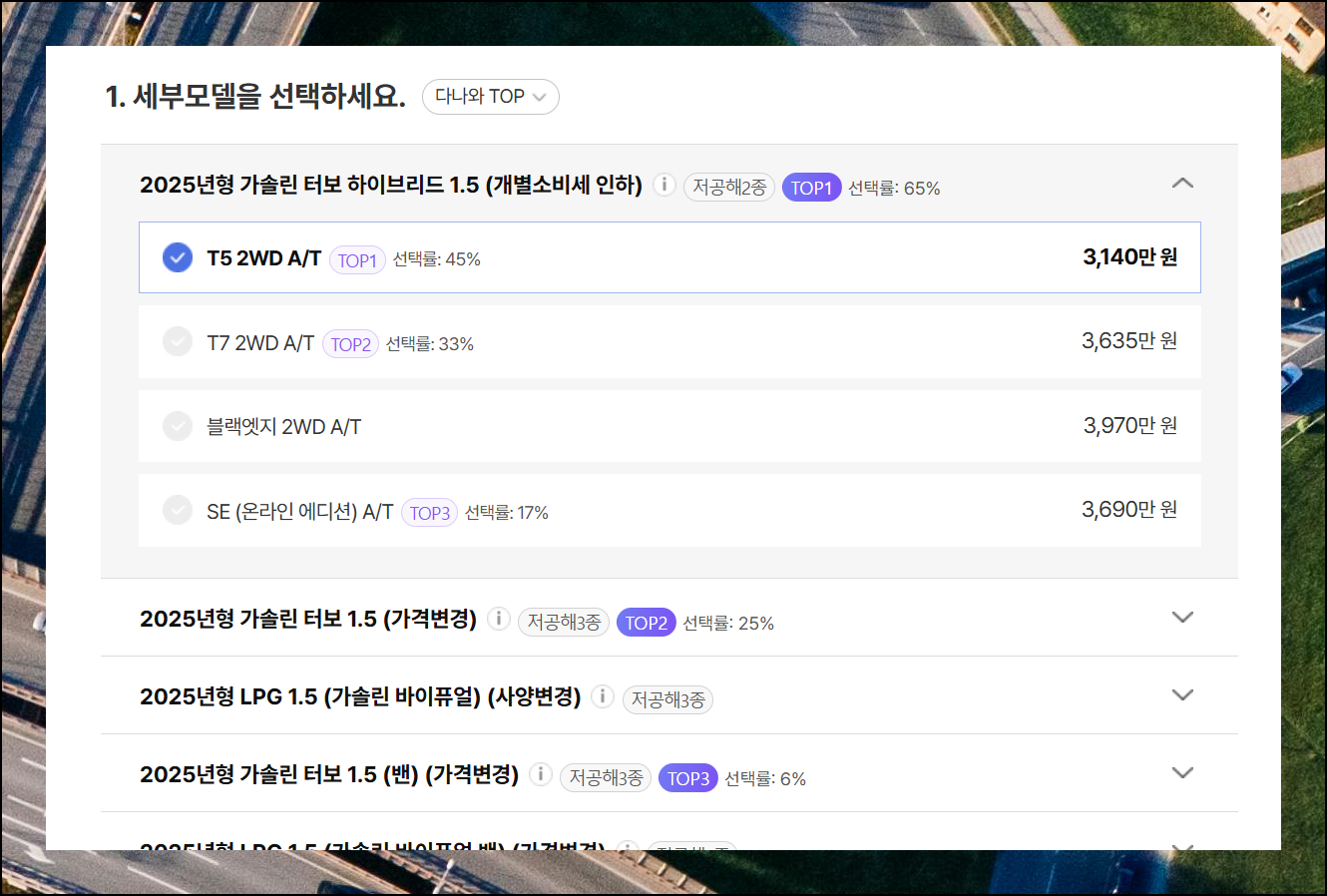Viewport: 1327px width, 896px height.
Task: Click the TOP2 badge on 가솔린 터보 1.5 (가격변경)
Action: 647,623
